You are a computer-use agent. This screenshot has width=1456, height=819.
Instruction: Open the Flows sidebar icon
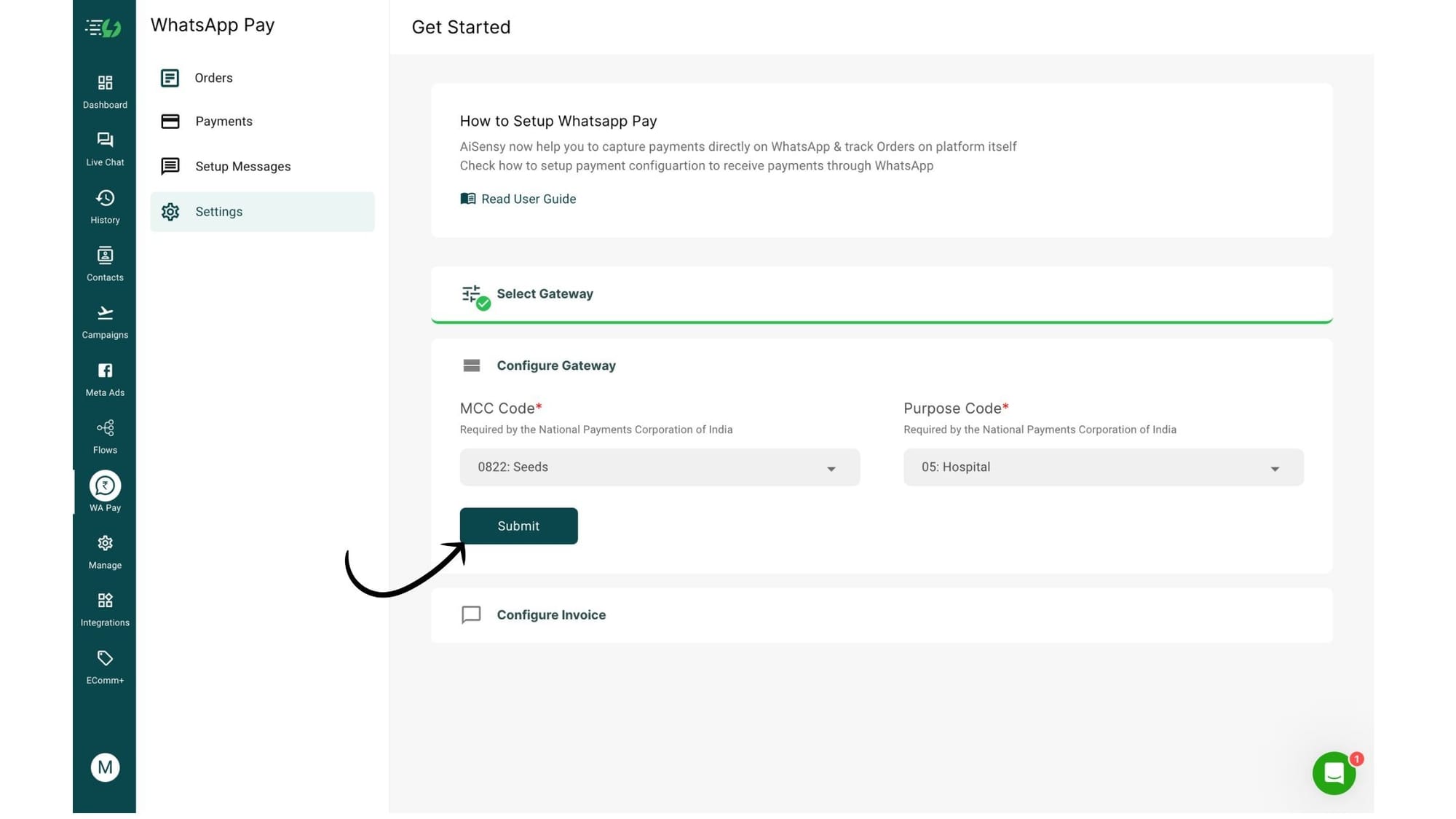[105, 428]
